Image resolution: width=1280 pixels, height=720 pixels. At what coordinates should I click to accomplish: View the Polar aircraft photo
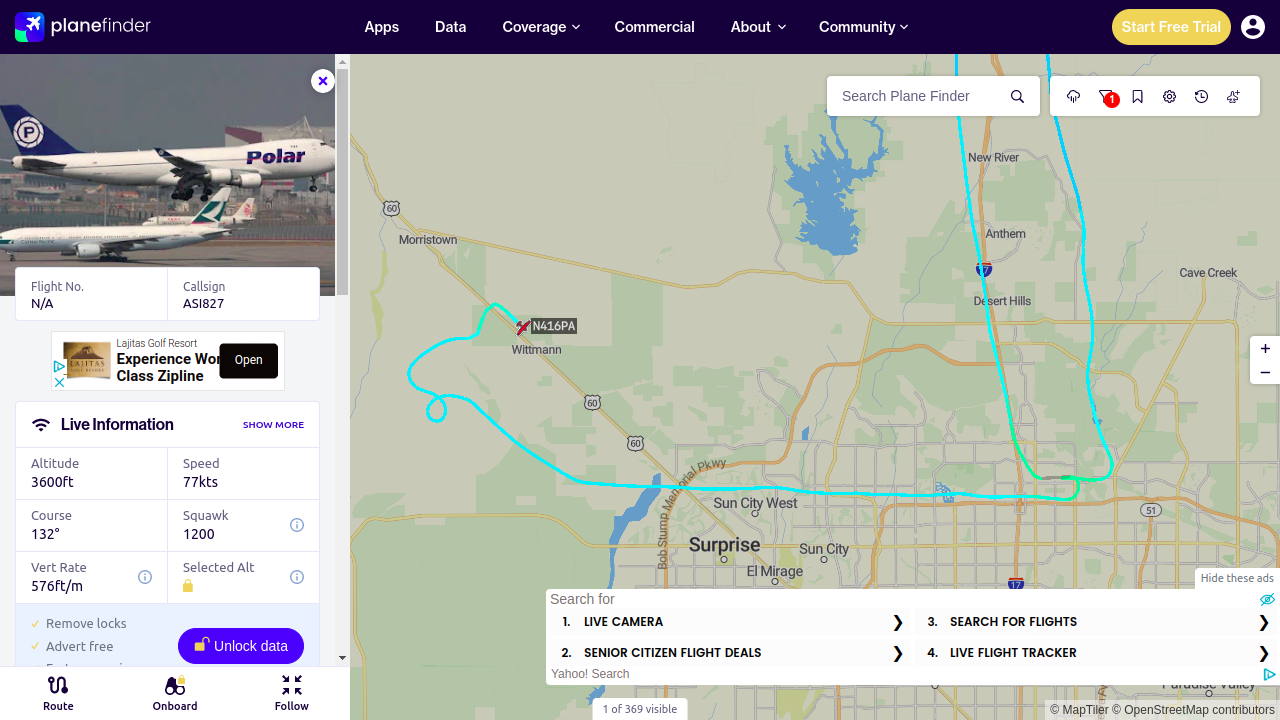click(x=167, y=175)
